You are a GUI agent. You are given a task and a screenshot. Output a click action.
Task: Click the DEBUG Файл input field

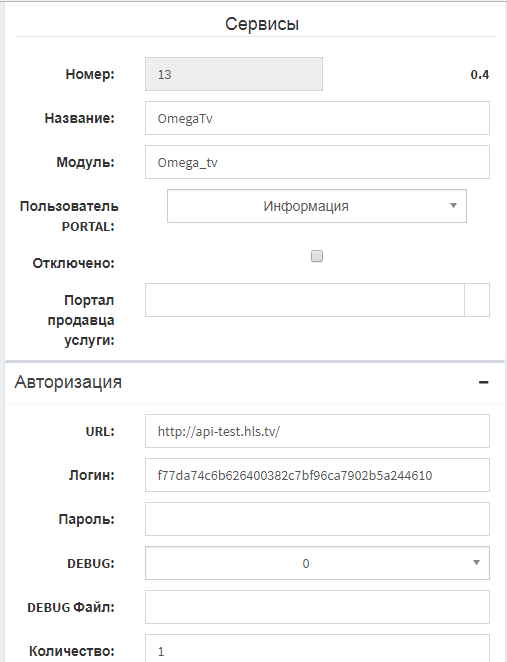tap(317, 607)
